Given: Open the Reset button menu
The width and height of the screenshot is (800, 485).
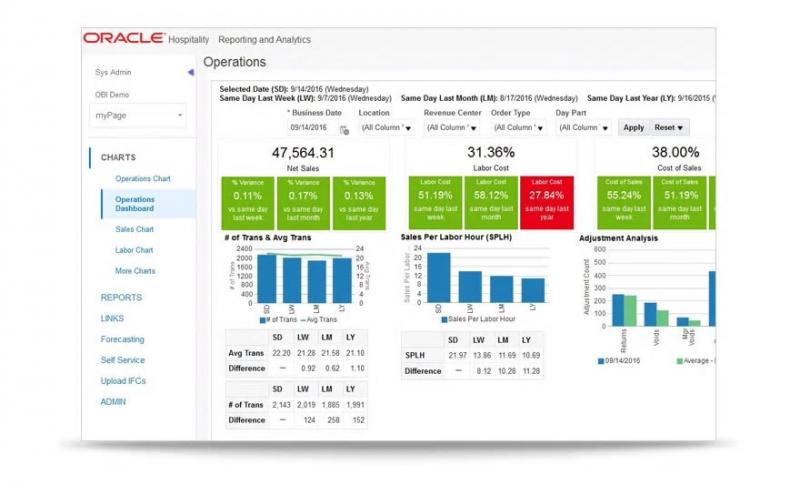Looking at the screenshot, I should 668,128.
